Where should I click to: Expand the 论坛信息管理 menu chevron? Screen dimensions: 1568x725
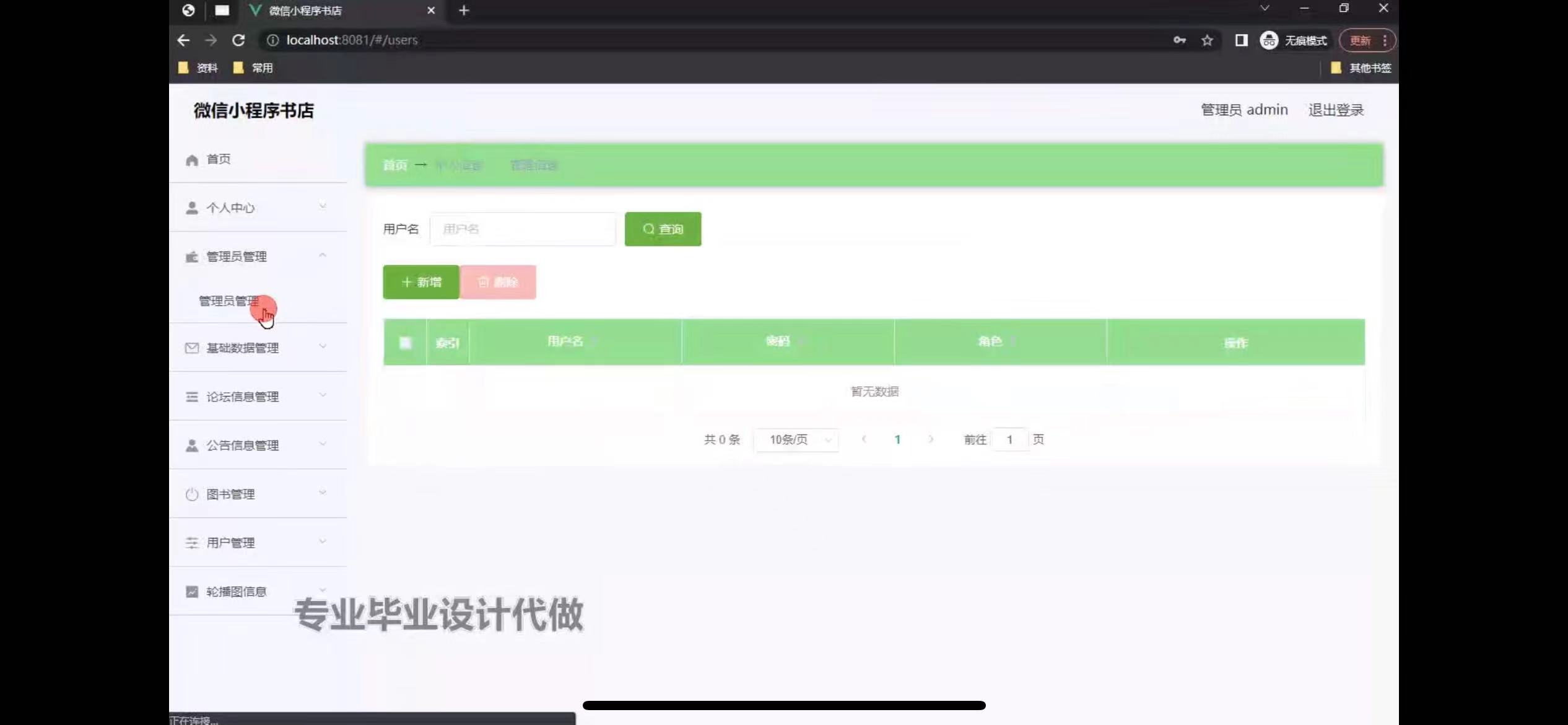[323, 395]
